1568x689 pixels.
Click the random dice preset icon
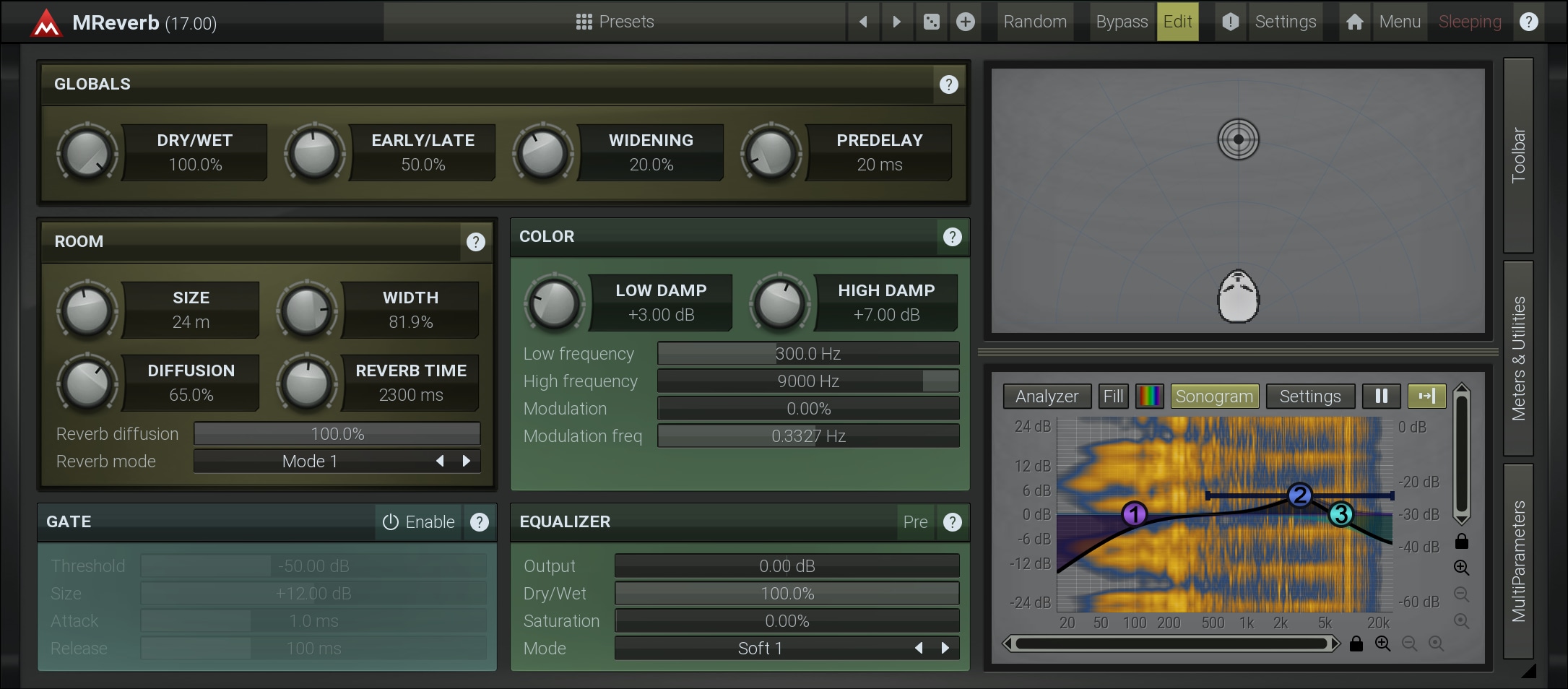click(932, 22)
